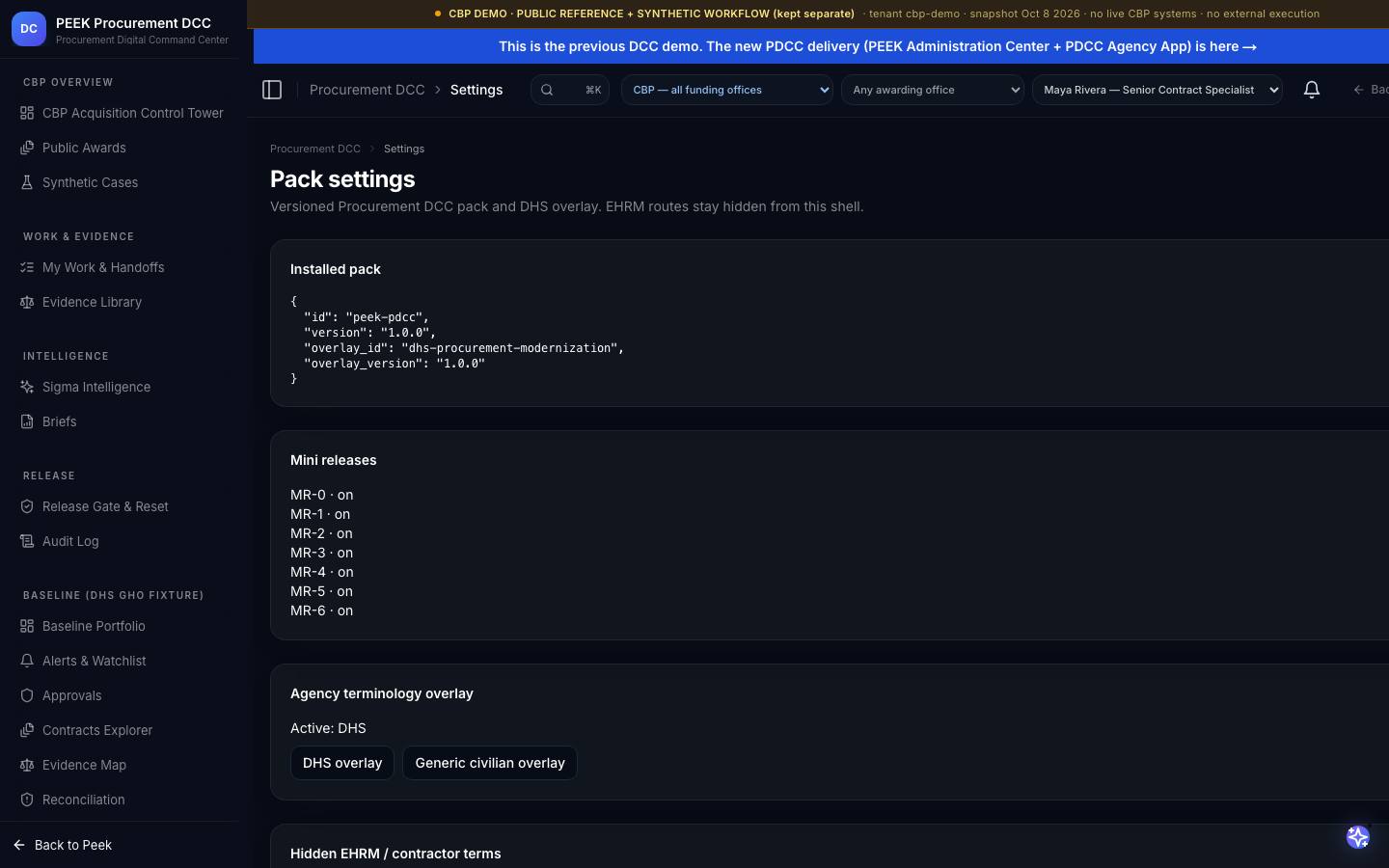Image resolution: width=1389 pixels, height=868 pixels.
Task: Open the AI assistant sparkle button
Action: pos(1358,837)
